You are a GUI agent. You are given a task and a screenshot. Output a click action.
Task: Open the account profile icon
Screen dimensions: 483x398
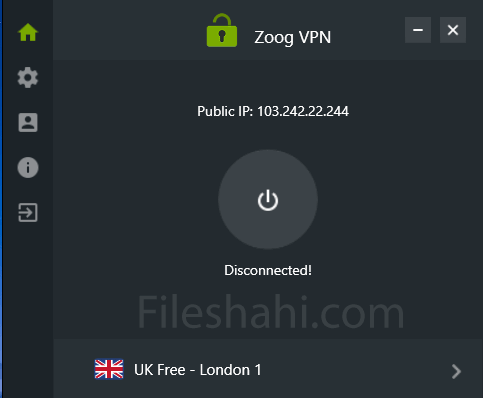(28, 123)
